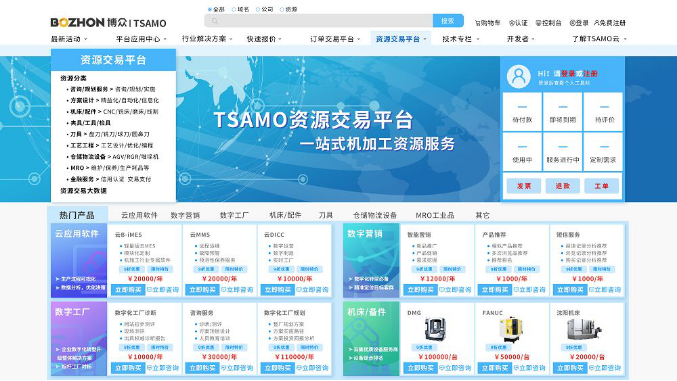This screenshot has height=381, width=677.
Task: Switch to the MRO工业品 product tab
Action: tap(435, 215)
